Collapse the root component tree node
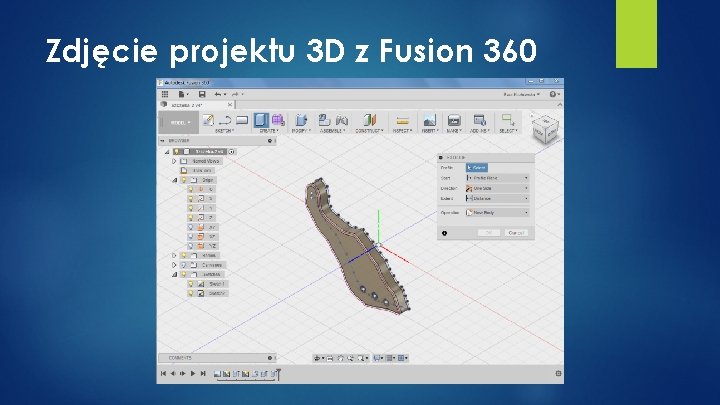The width and height of the screenshot is (720, 405). click(x=167, y=152)
